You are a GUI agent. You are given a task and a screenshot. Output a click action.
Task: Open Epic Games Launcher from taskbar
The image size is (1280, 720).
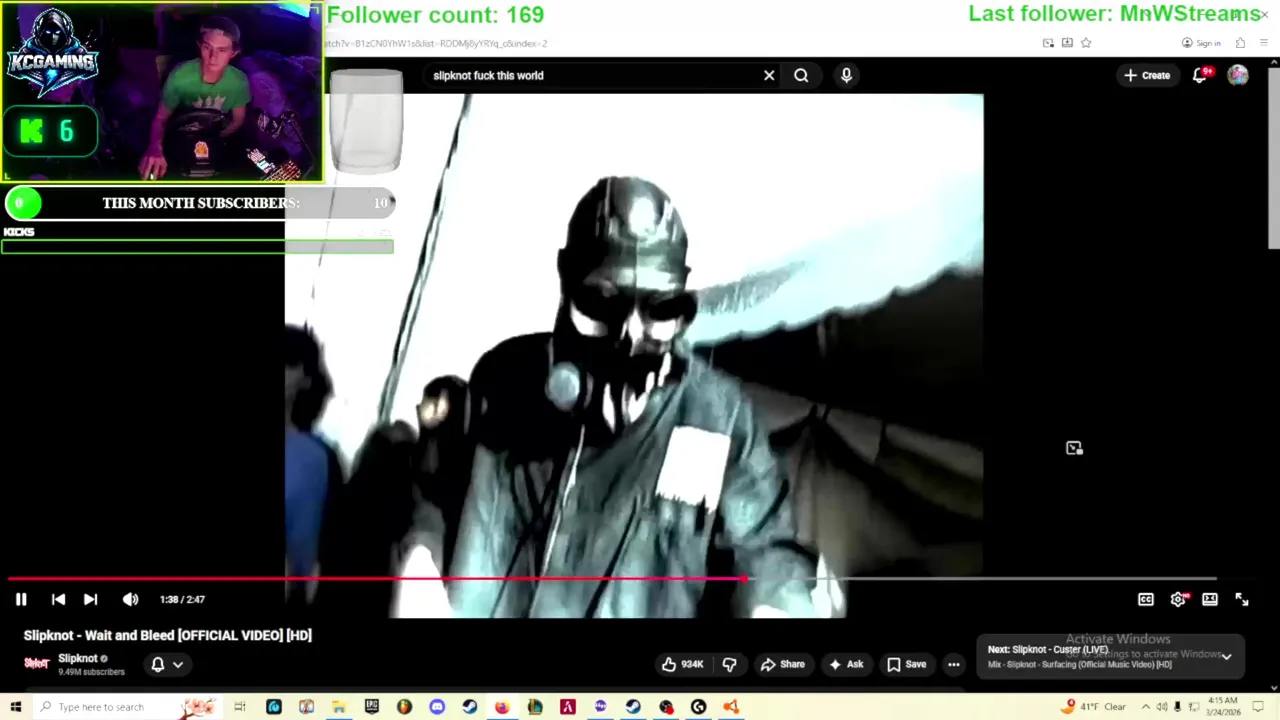(371, 707)
